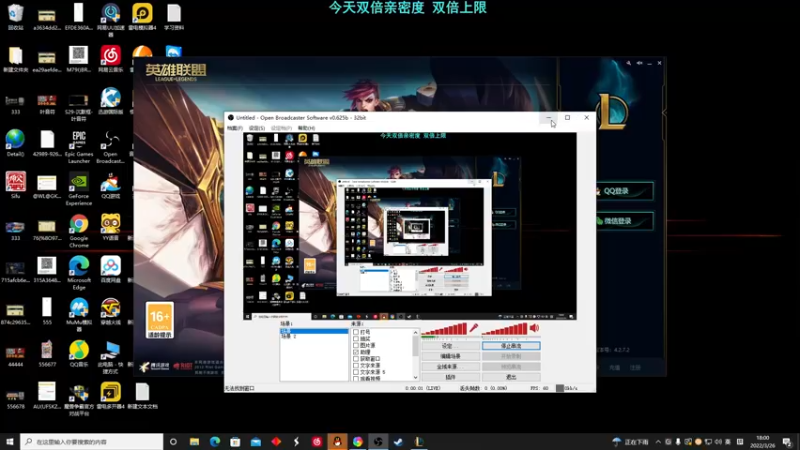This screenshot has height=450, width=800.
Task: Toggle the last visible source checkbox
Action: tap(356, 379)
